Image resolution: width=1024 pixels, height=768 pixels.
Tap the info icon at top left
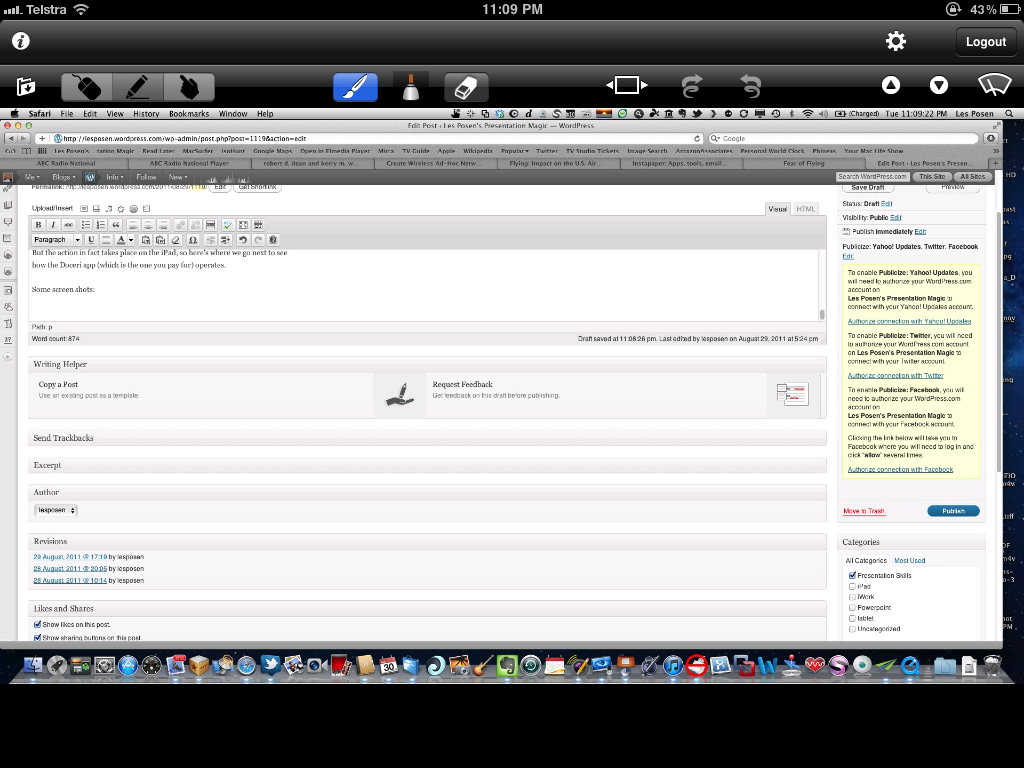coord(20,41)
